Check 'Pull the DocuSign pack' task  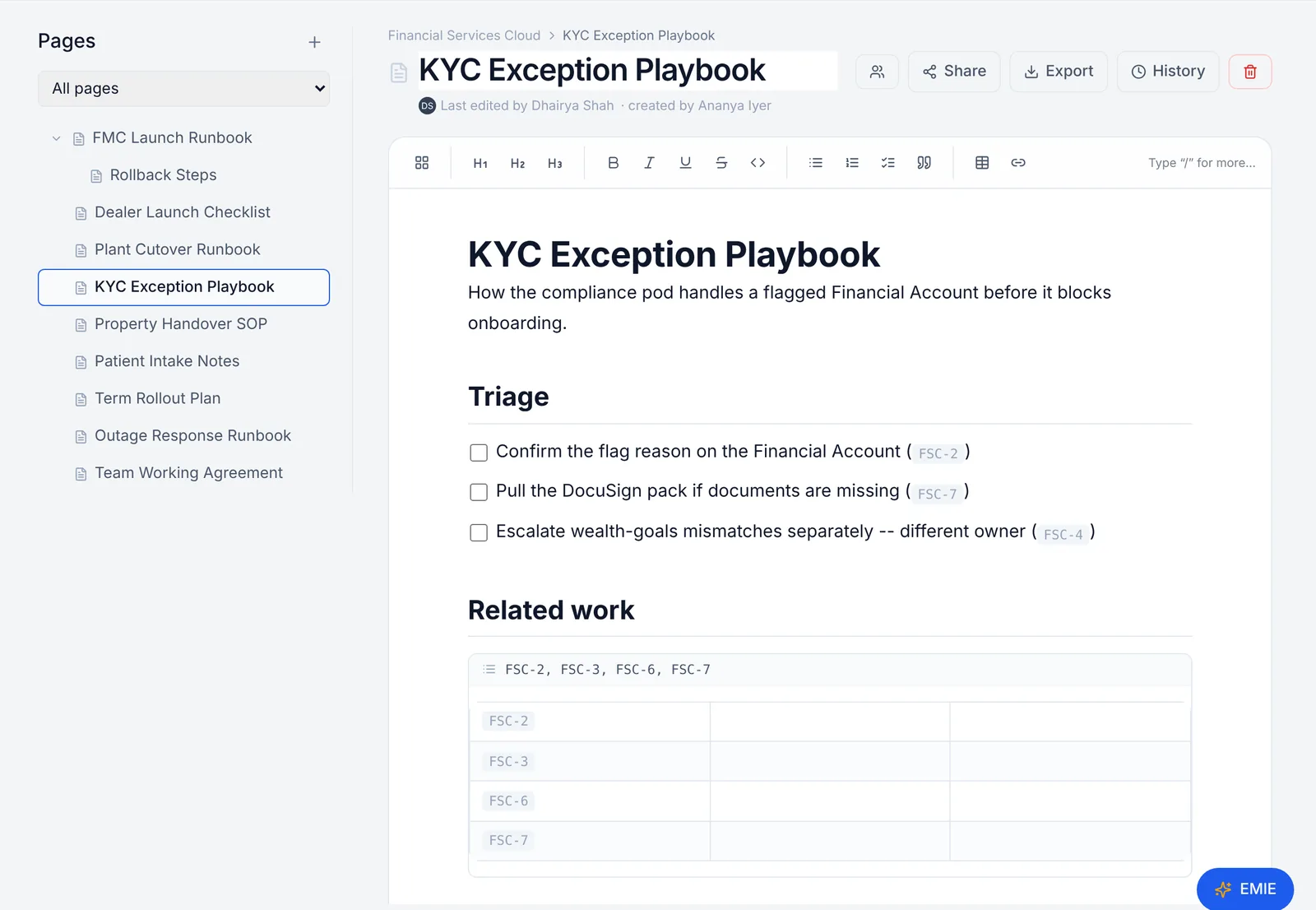click(479, 492)
